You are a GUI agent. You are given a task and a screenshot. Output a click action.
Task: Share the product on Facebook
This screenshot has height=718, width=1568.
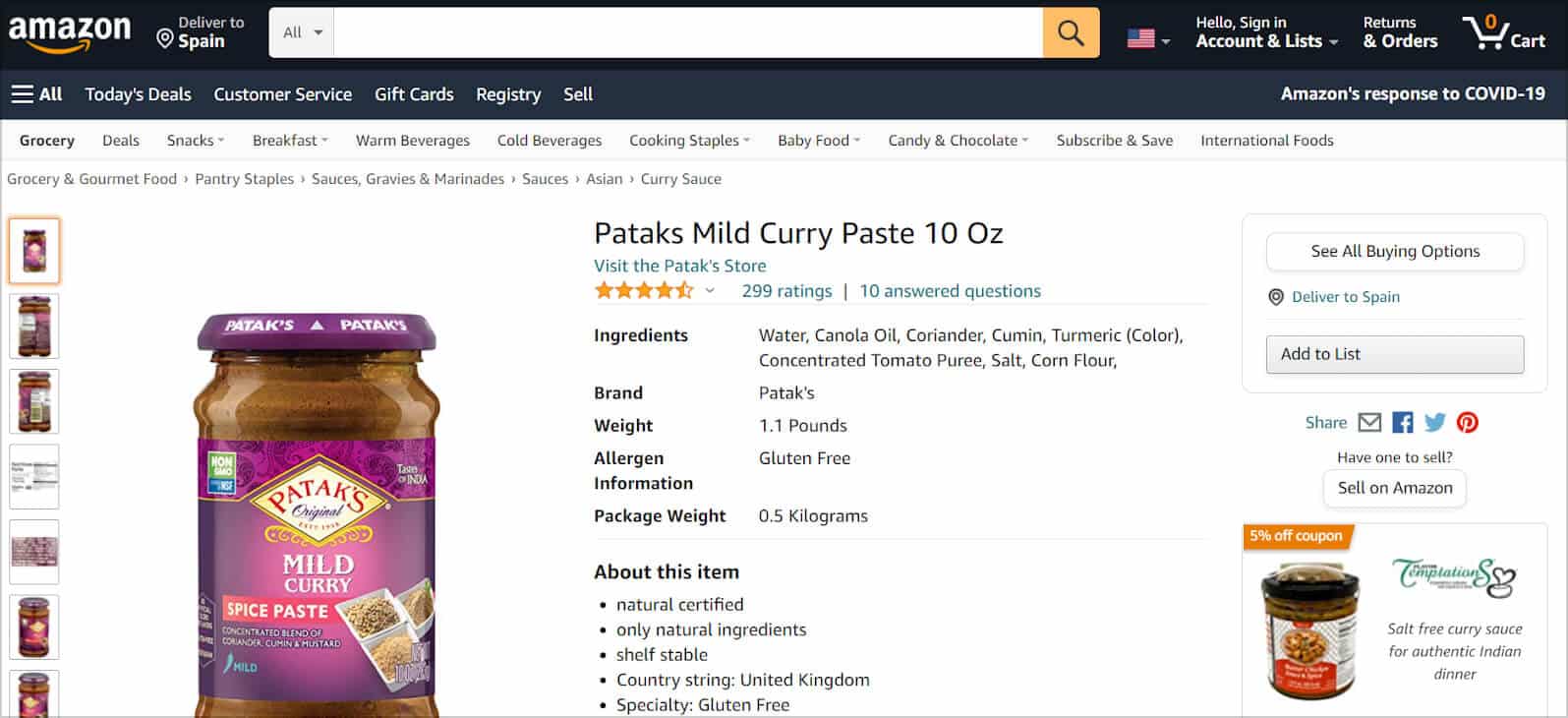click(x=1401, y=422)
